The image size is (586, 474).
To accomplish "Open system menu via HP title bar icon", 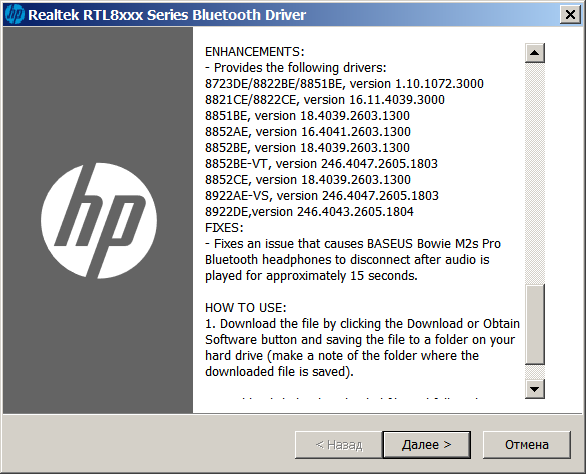I will [15, 15].
